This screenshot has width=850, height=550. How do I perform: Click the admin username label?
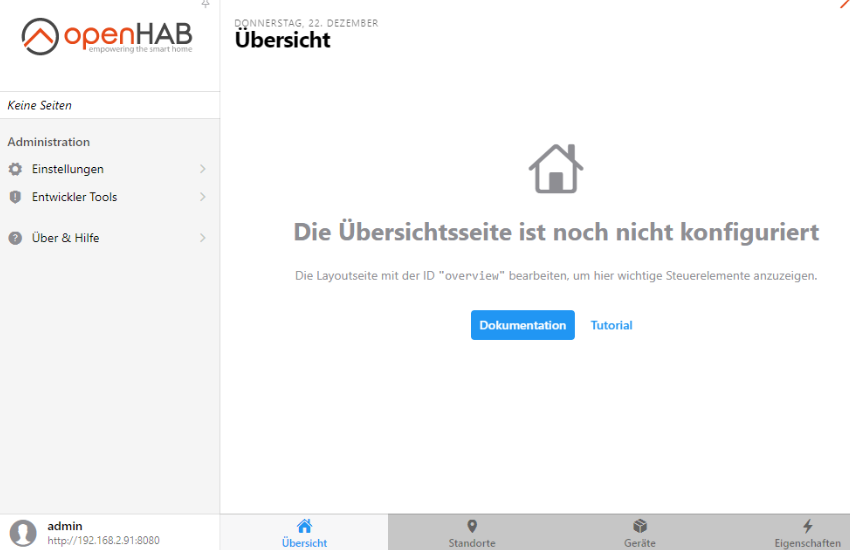point(65,526)
